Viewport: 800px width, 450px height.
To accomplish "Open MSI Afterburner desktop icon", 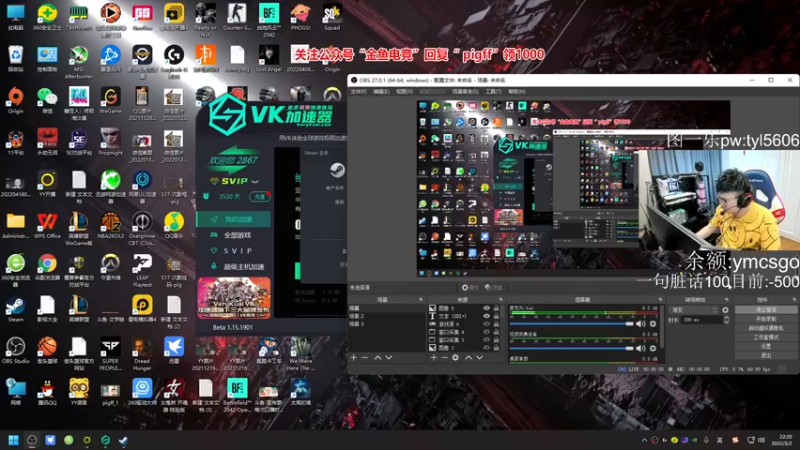I will point(79,62).
